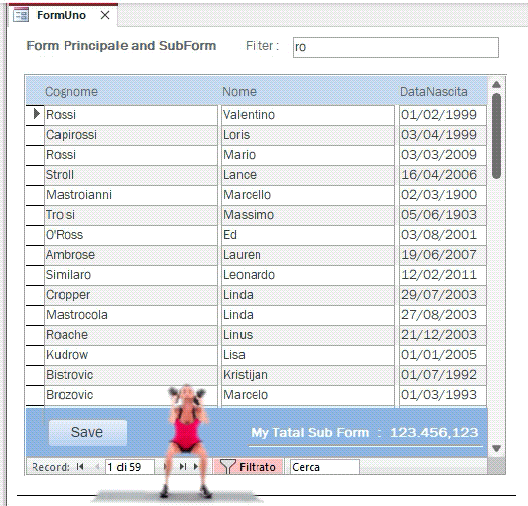Focus the Filter text box
The height and width of the screenshot is (506, 528).
coord(396,47)
